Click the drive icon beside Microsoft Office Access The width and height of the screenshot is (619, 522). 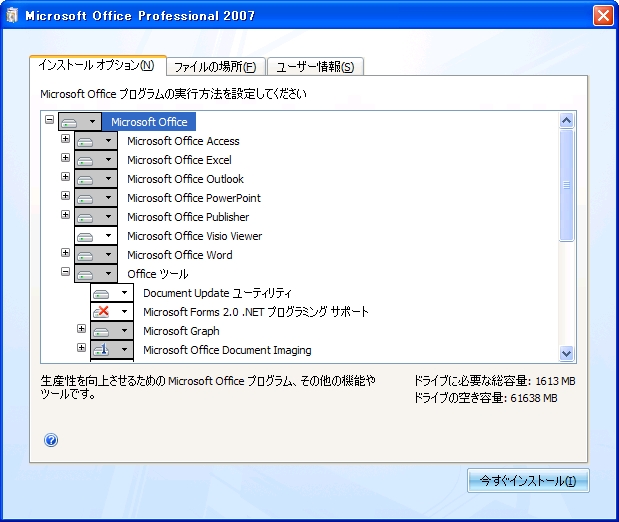pyautogui.click(x=86, y=141)
